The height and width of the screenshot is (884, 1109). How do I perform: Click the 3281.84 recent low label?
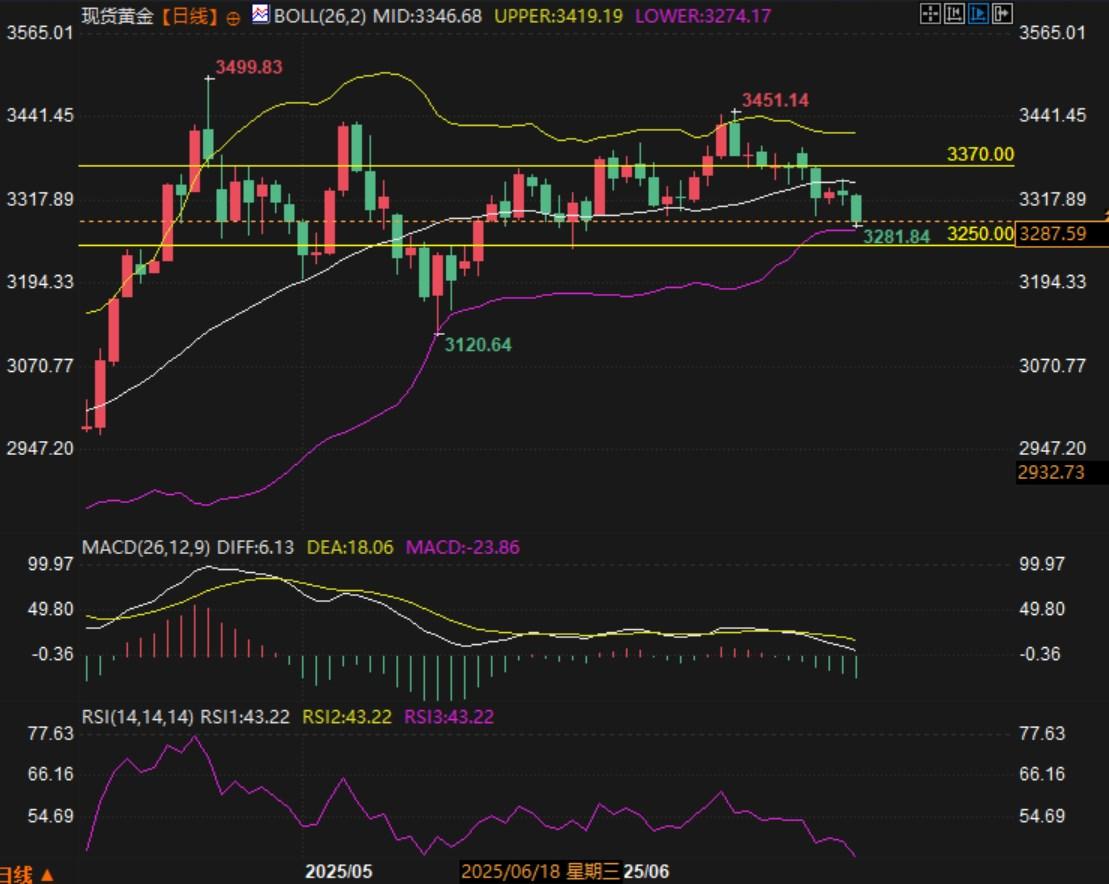[x=896, y=237]
